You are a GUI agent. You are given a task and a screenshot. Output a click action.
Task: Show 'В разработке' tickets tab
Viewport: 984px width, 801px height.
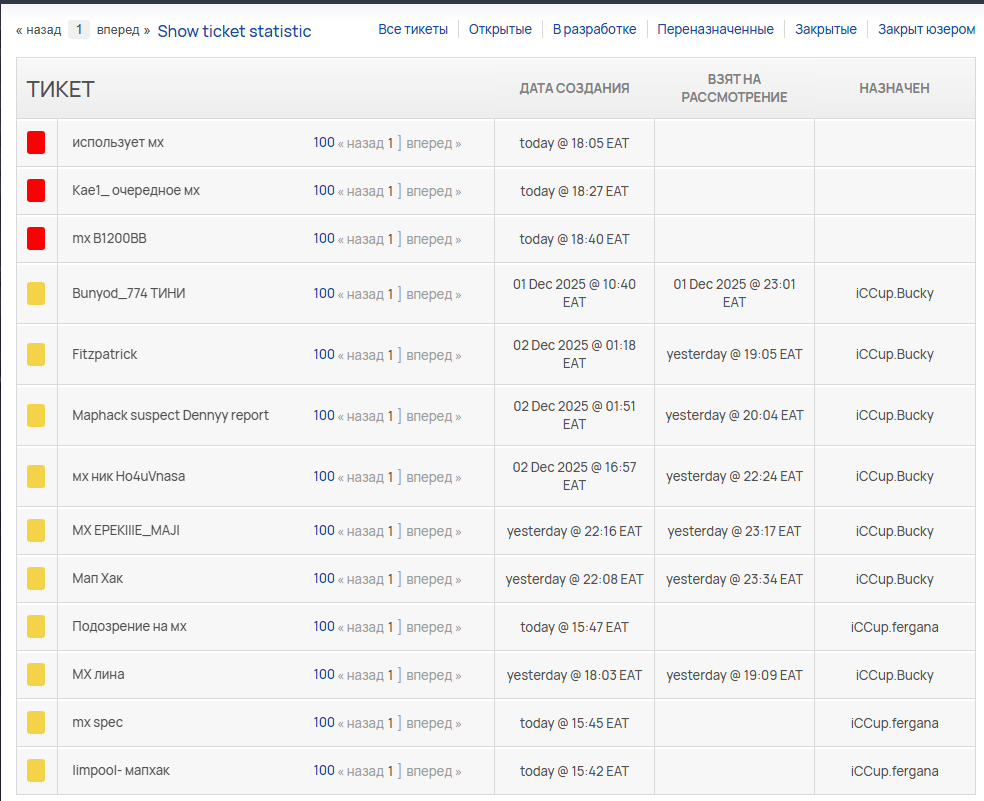click(x=594, y=29)
